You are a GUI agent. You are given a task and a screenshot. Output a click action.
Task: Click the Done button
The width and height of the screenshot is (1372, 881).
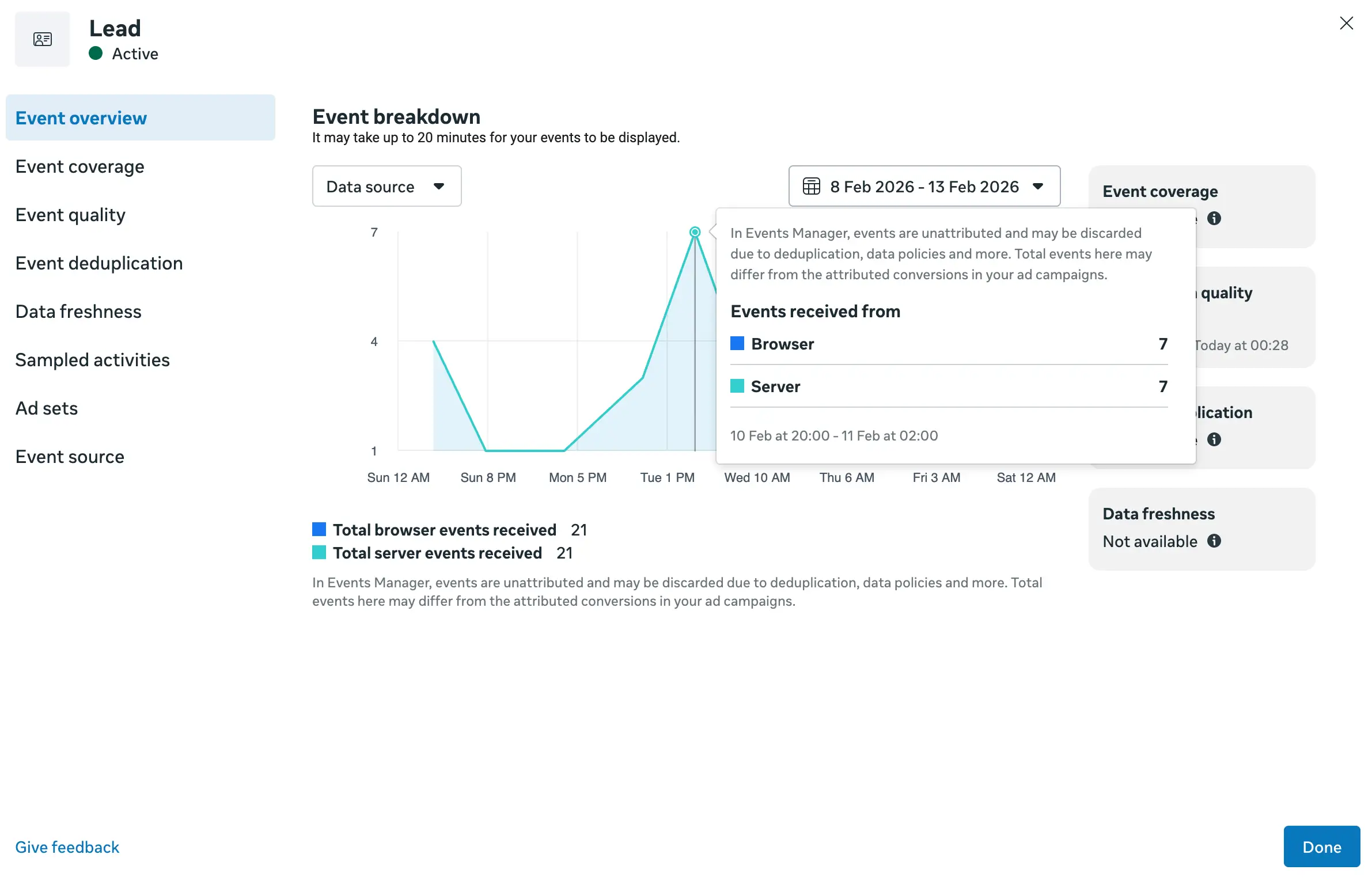(1321, 846)
